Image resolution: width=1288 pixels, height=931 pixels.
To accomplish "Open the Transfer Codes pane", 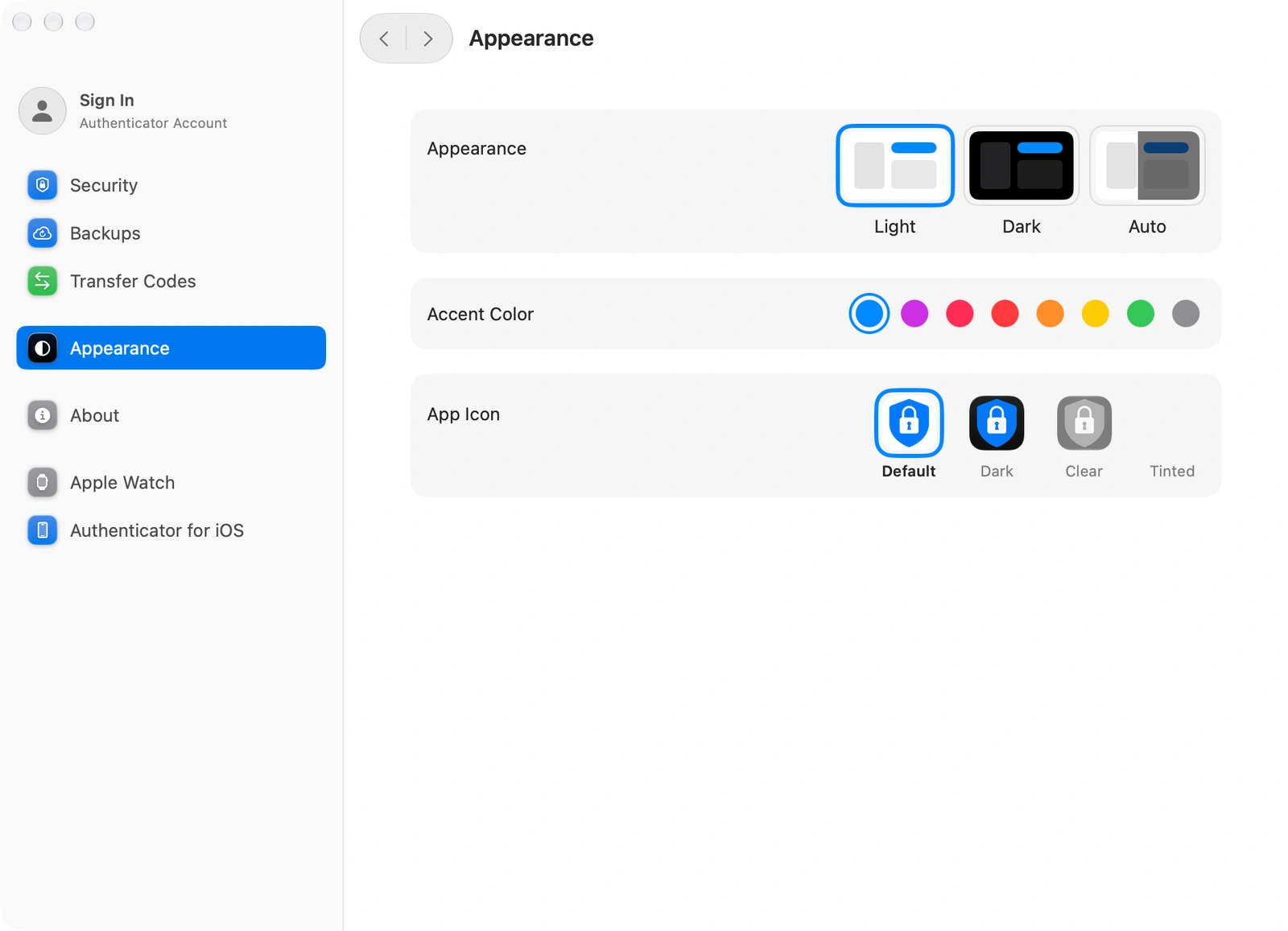I will pyautogui.click(x=171, y=281).
